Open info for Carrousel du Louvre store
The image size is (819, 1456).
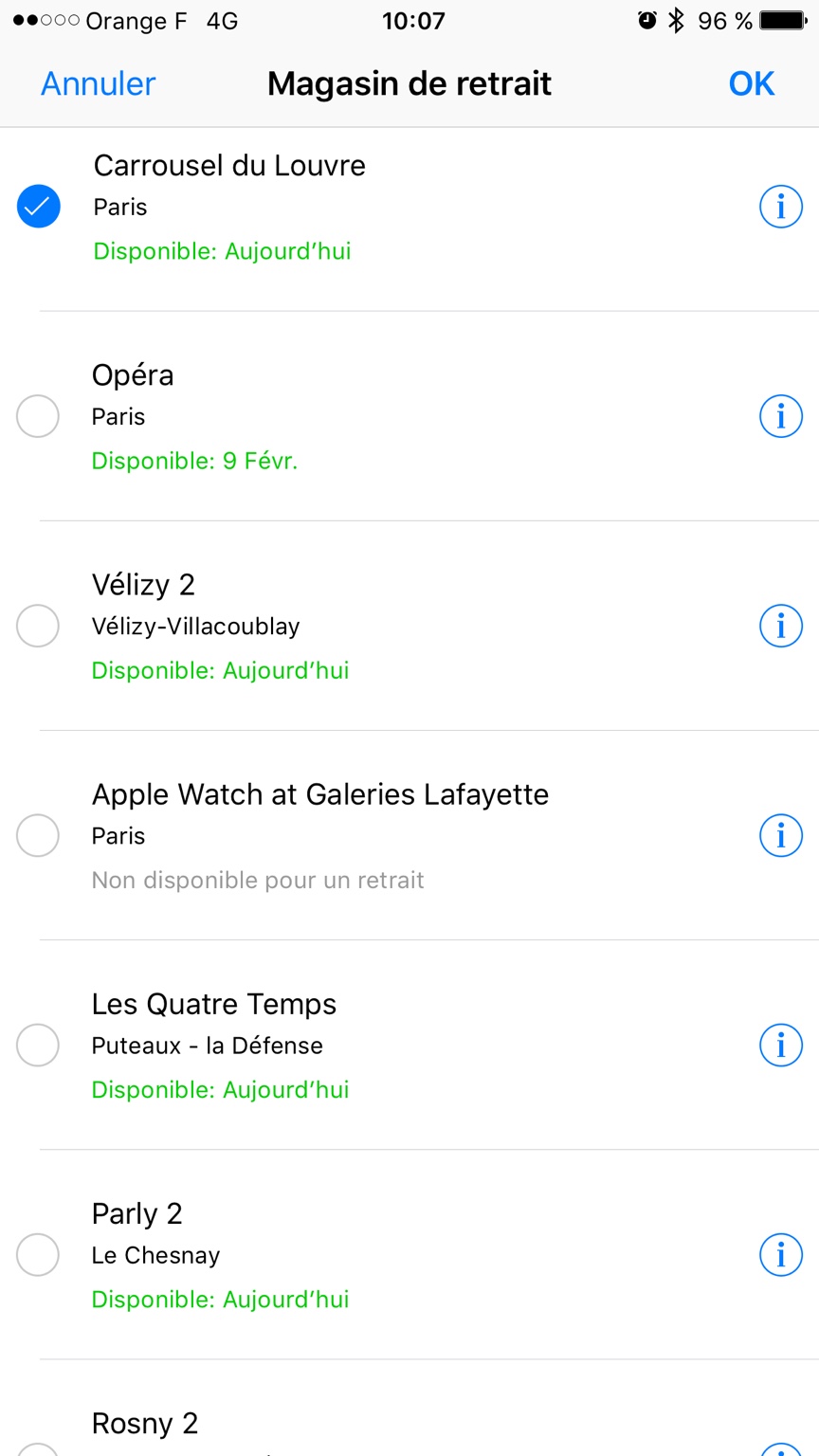pos(781,207)
